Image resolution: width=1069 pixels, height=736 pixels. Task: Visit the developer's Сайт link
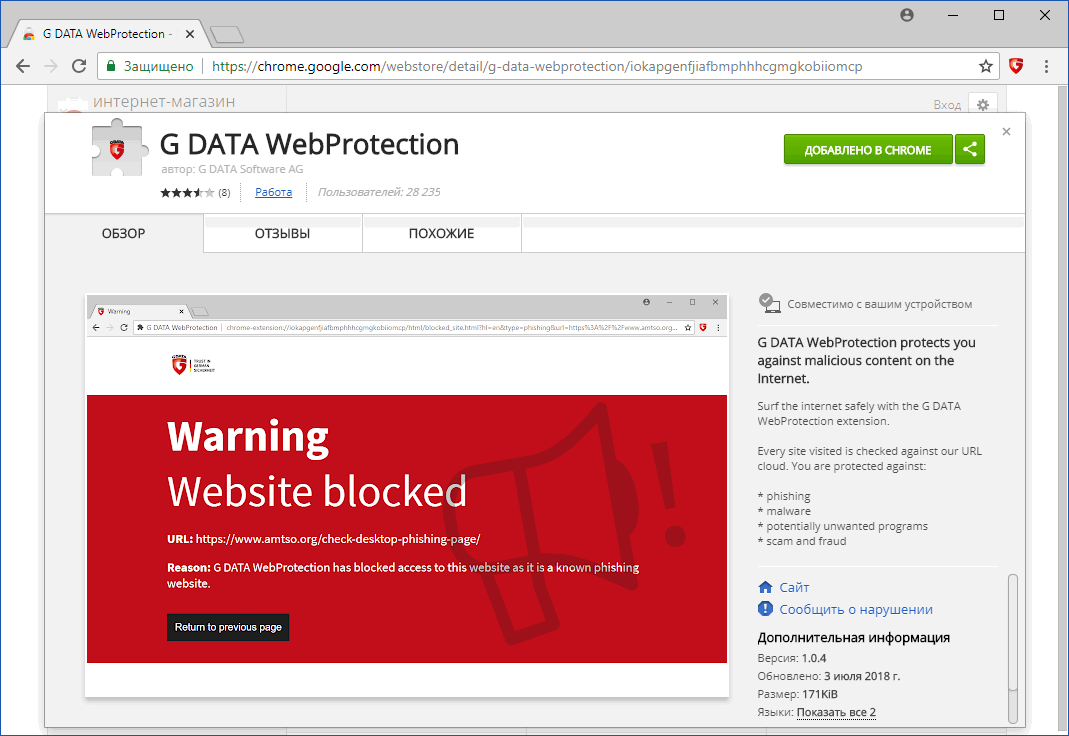click(x=794, y=587)
